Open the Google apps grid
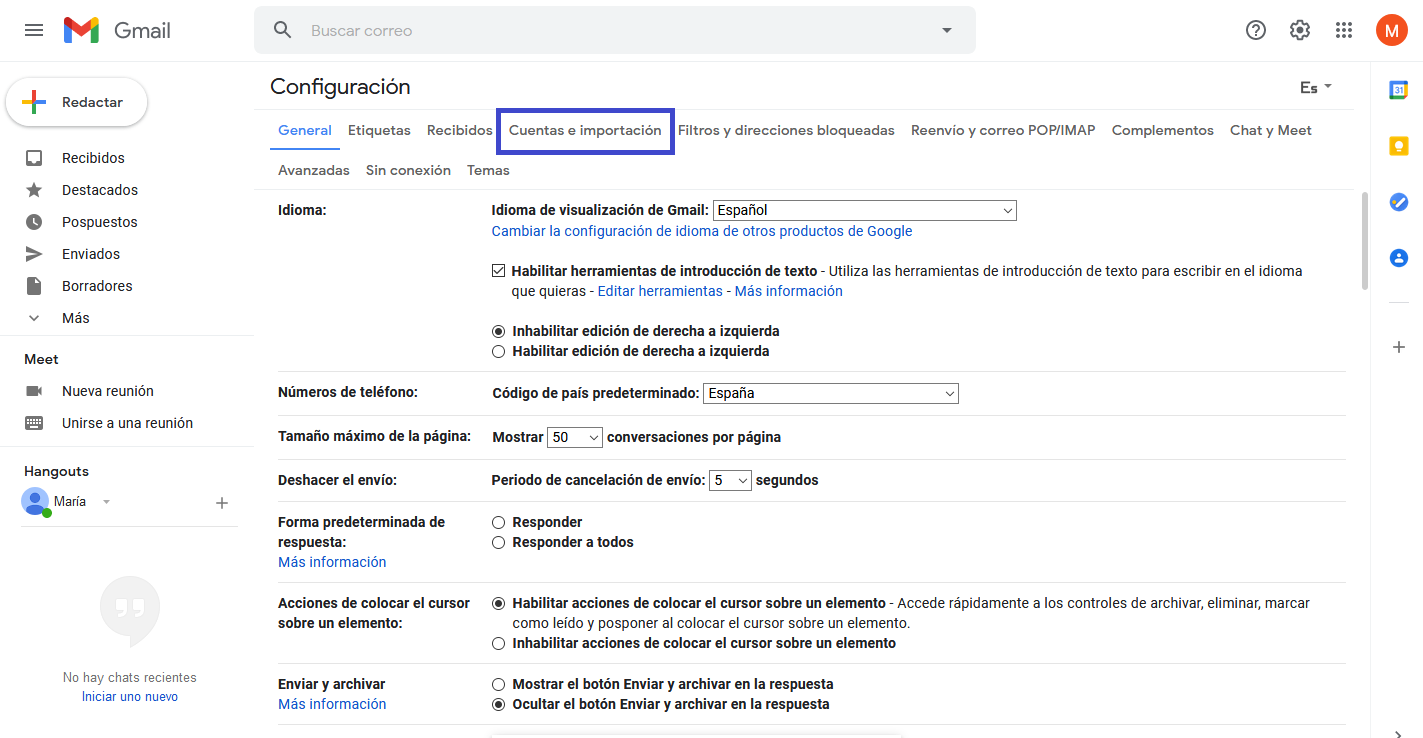The width and height of the screenshot is (1423, 738). click(1344, 30)
